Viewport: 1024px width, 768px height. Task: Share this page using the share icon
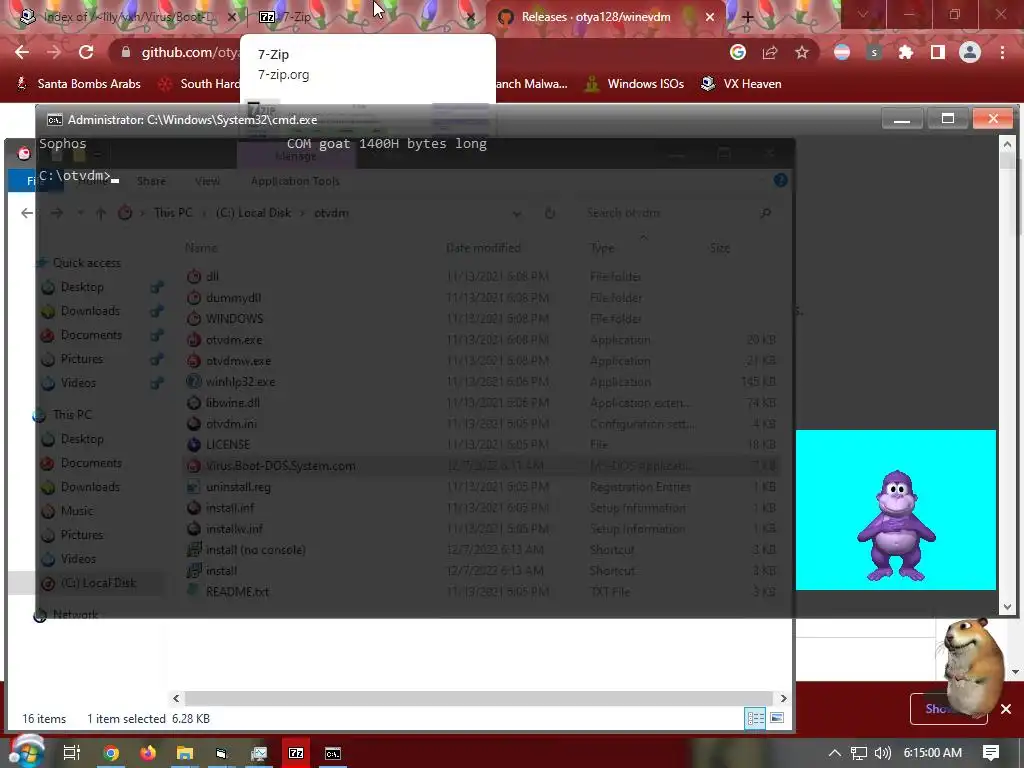coord(770,52)
